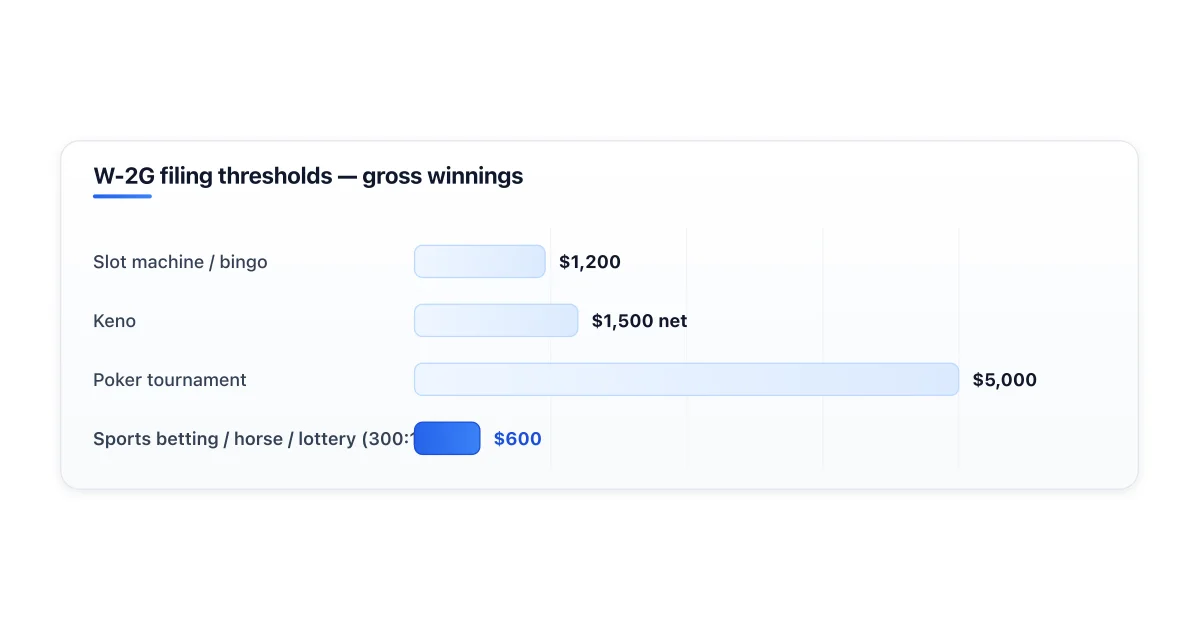
Task: Click the $5,000 value label
Action: tap(1004, 380)
